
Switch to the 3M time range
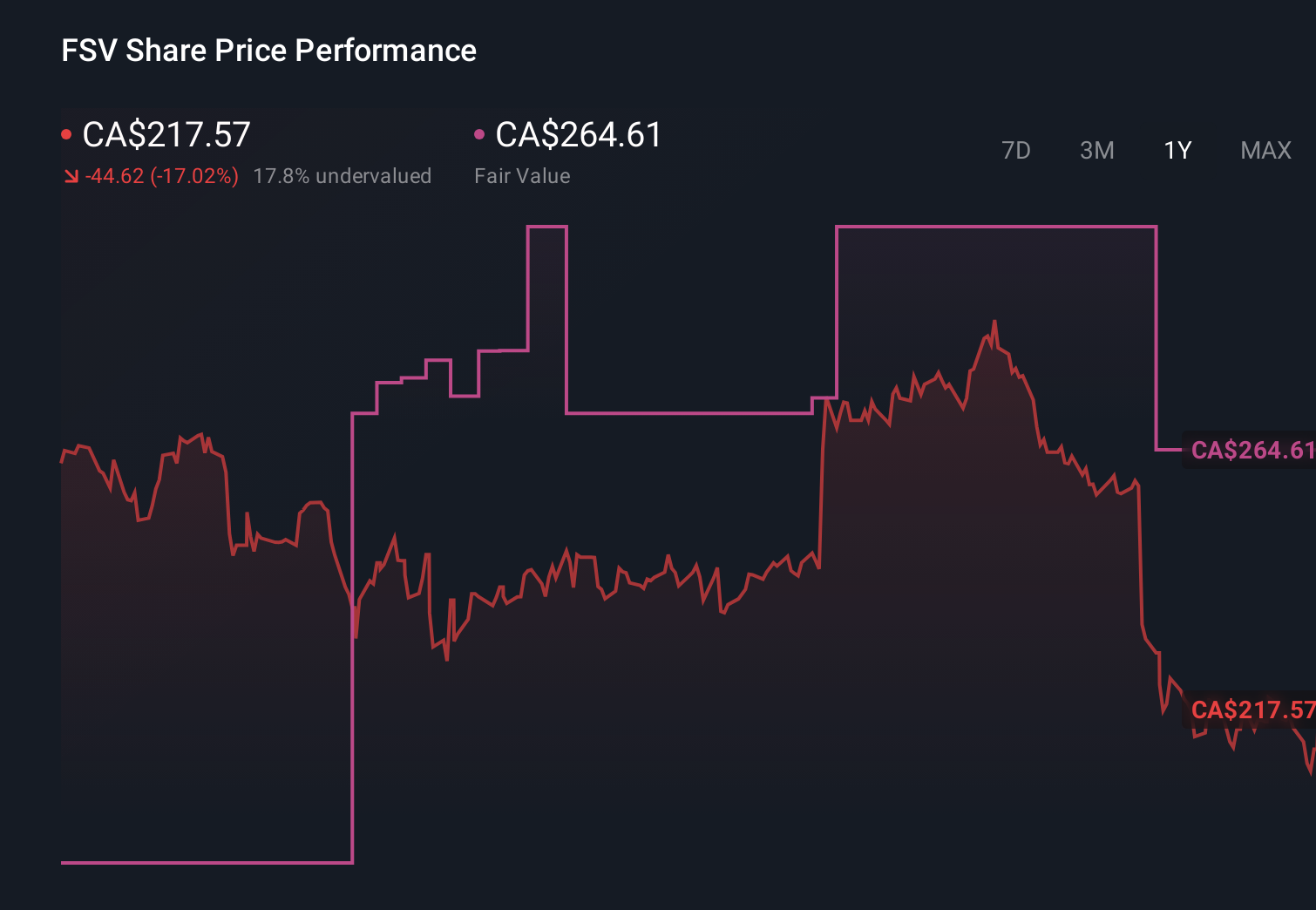pos(1096,150)
